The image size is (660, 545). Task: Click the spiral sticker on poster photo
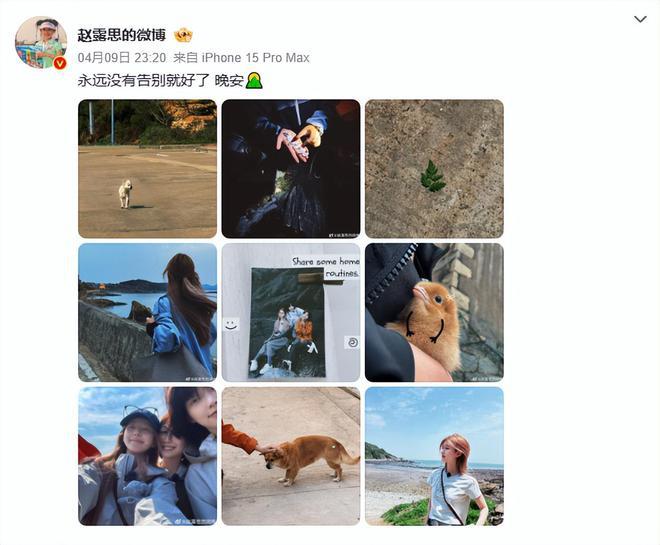pyautogui.click(x=352, y=343)
